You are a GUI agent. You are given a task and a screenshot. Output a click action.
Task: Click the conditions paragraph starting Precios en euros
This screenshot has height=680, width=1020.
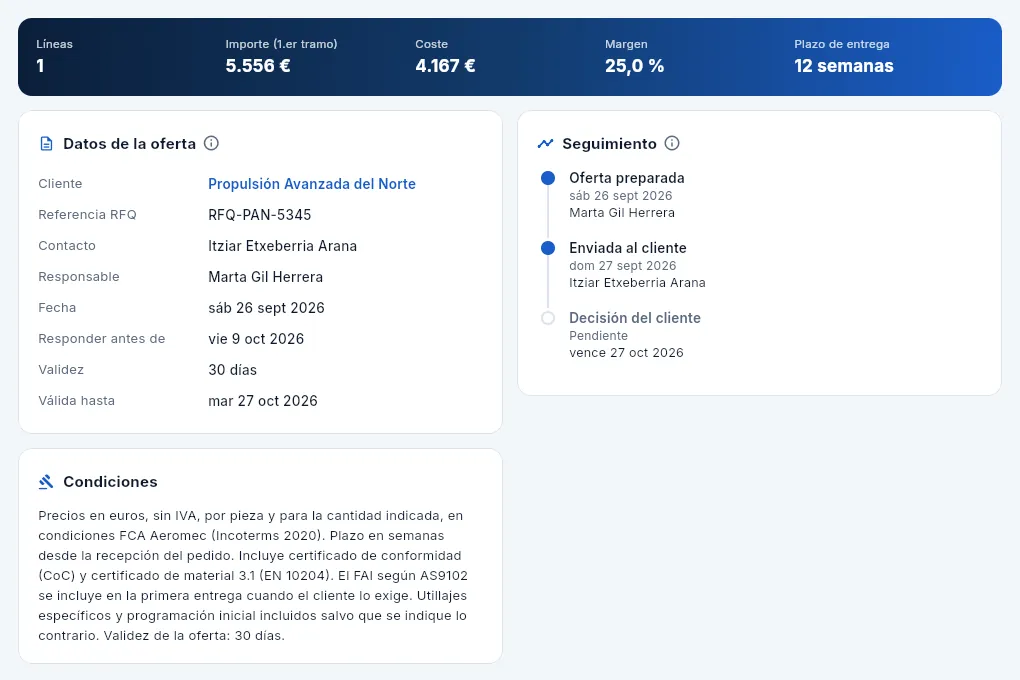[x=253, y=576]
